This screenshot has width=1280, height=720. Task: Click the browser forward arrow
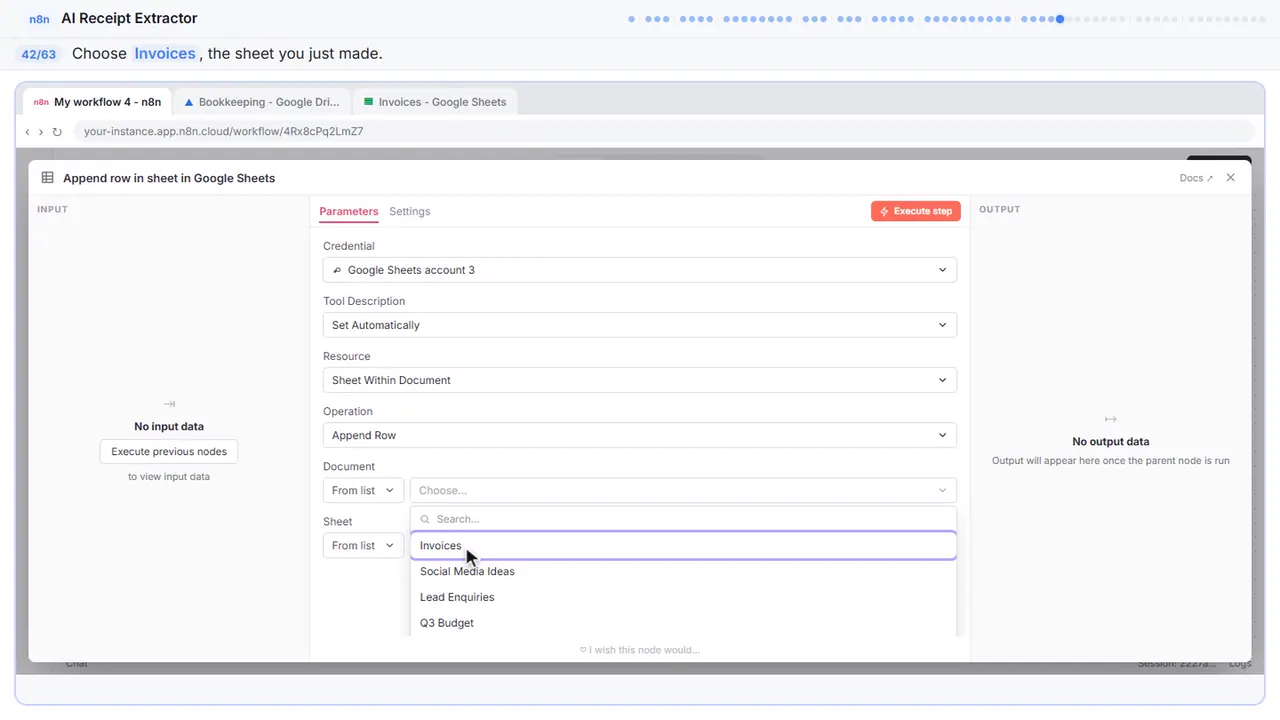41,131
